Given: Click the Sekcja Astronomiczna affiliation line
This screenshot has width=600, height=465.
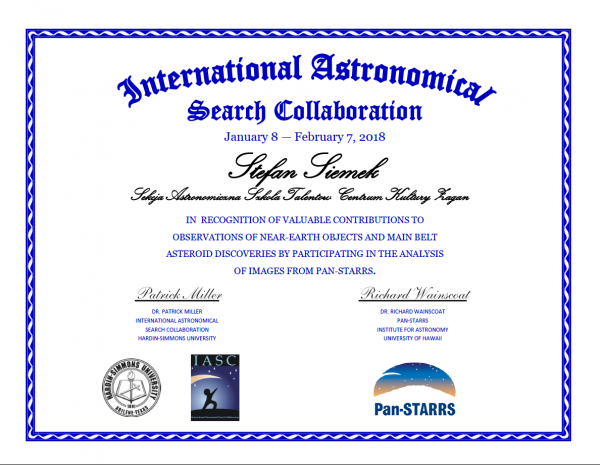Looking at the screenshot, I should tap(299, 192).
